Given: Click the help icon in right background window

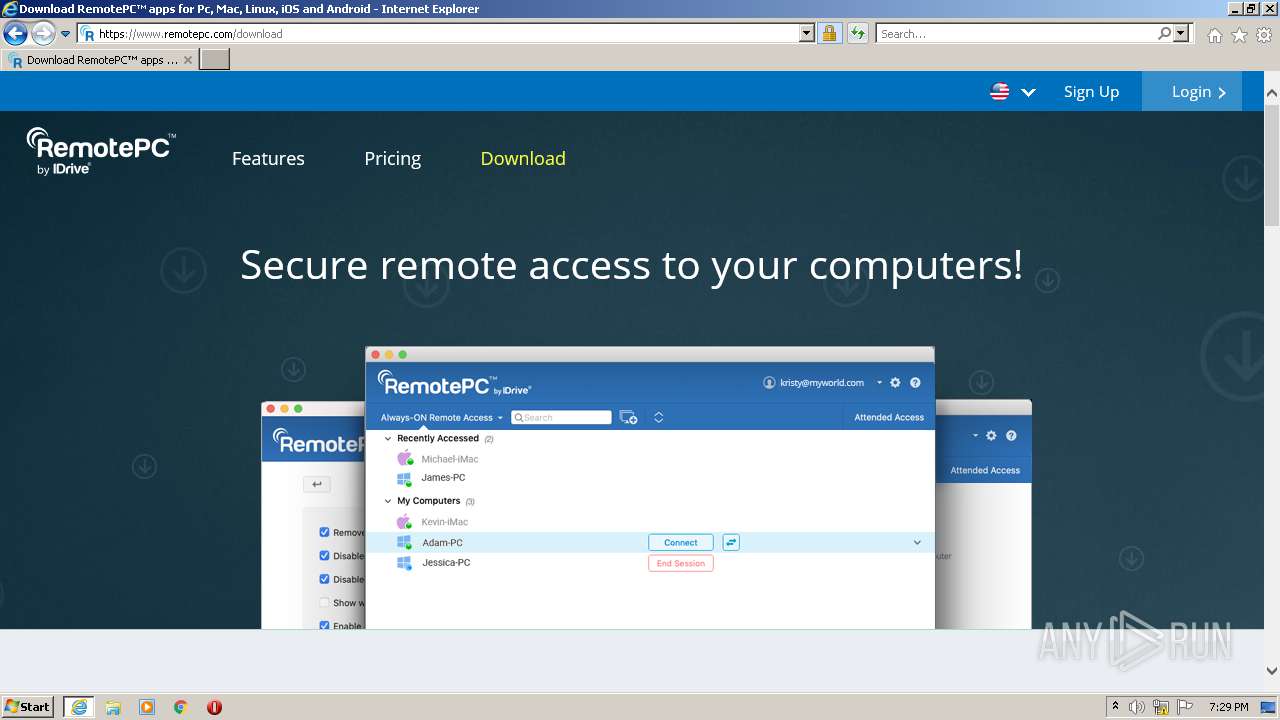Looking at the screenshot, I should pyautogui.click(x=1011, y=436).
